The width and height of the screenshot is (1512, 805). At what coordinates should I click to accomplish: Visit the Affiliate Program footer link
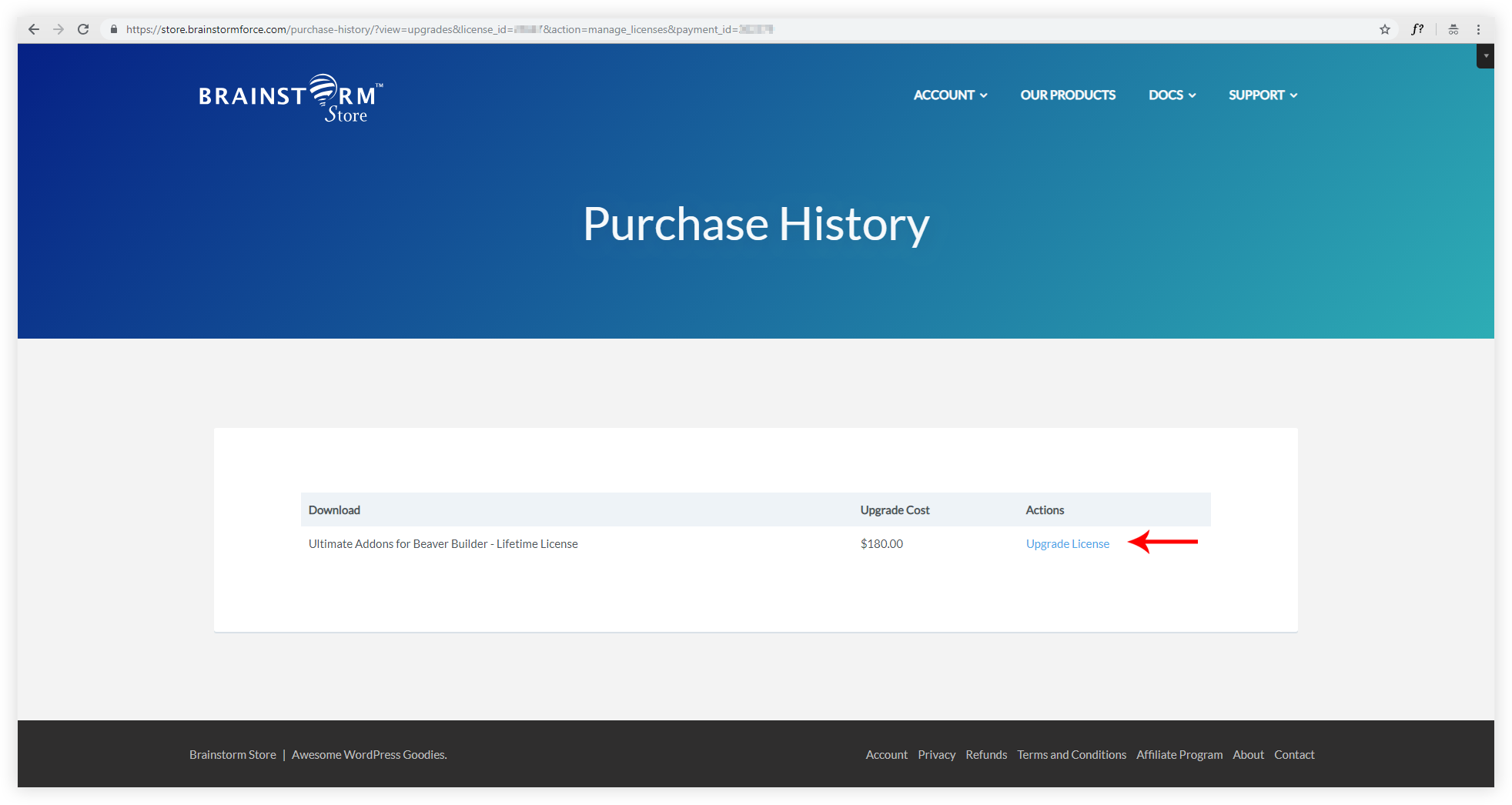click(x=1179, y=755)
